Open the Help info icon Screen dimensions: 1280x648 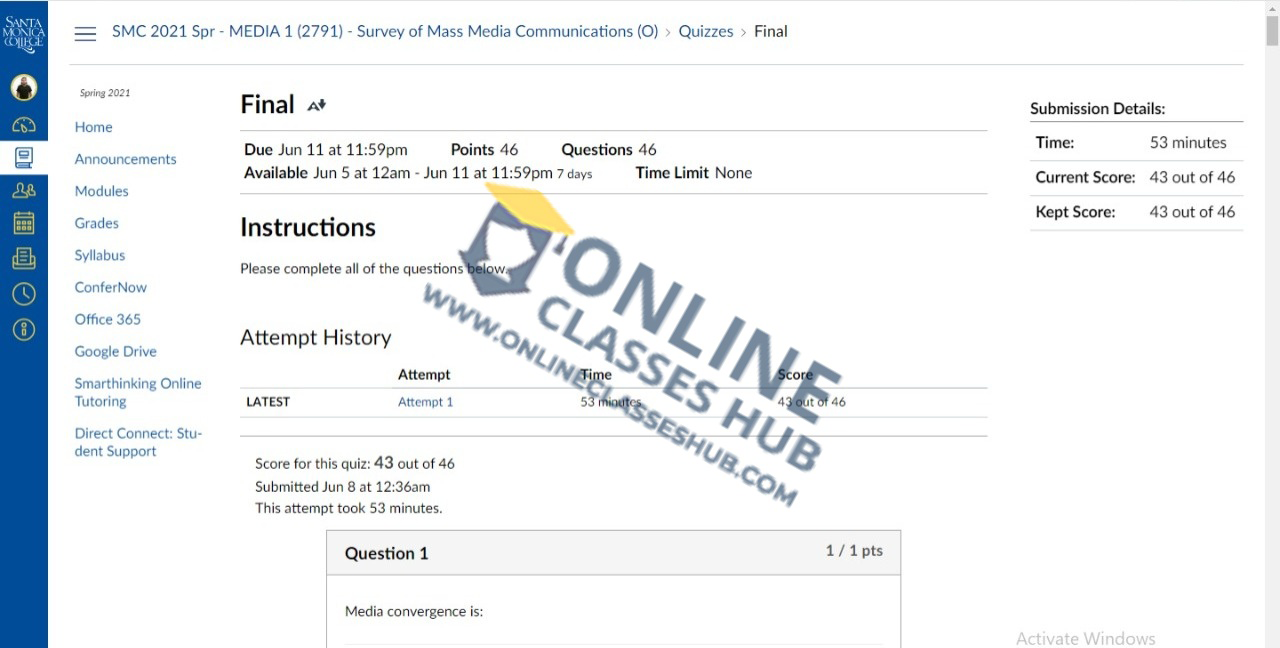pos(24,329)
